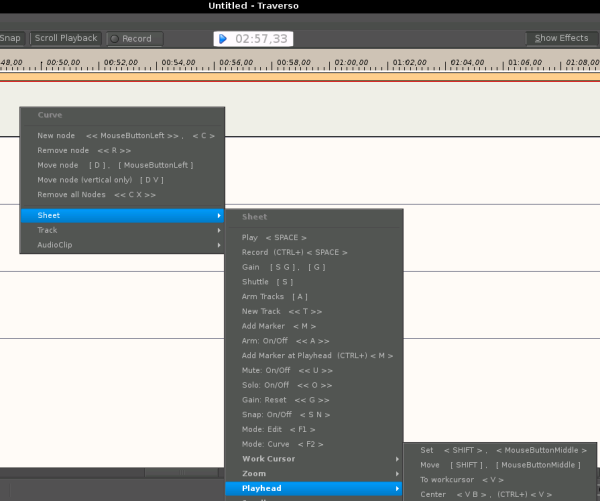The height and width of the screenshot is (501, 600).
Task: Click the timeline ruler at the 00:56,00 mark
Action: click(236, 62)
